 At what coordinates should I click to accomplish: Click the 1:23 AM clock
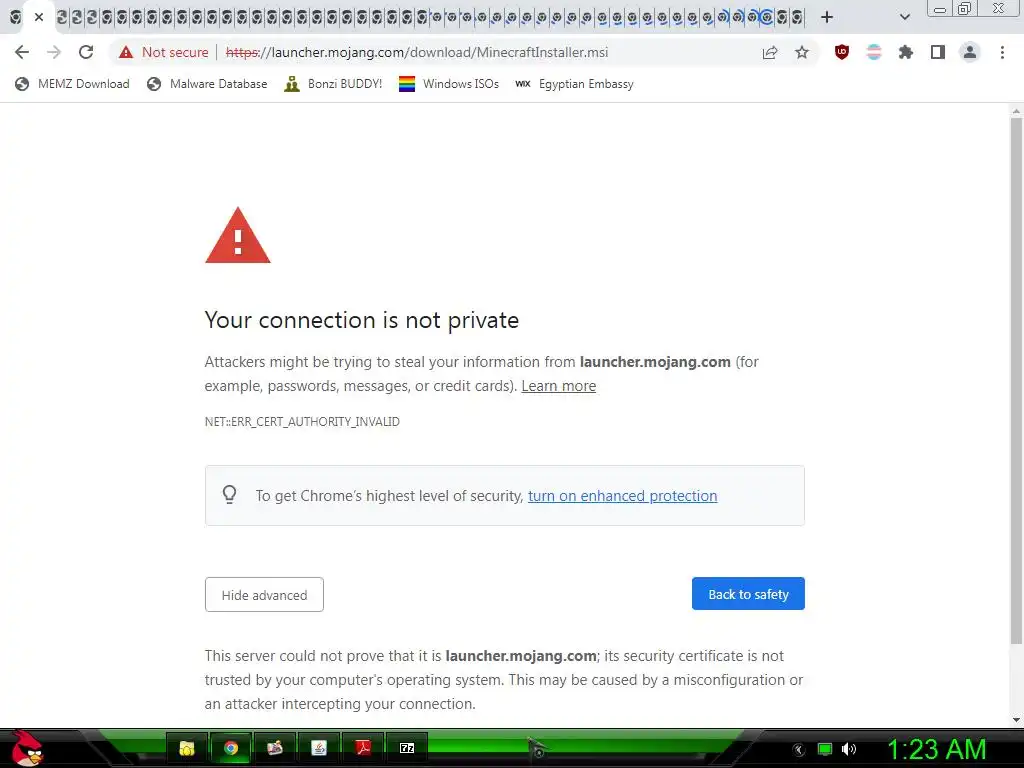click(x=936, y=749)
